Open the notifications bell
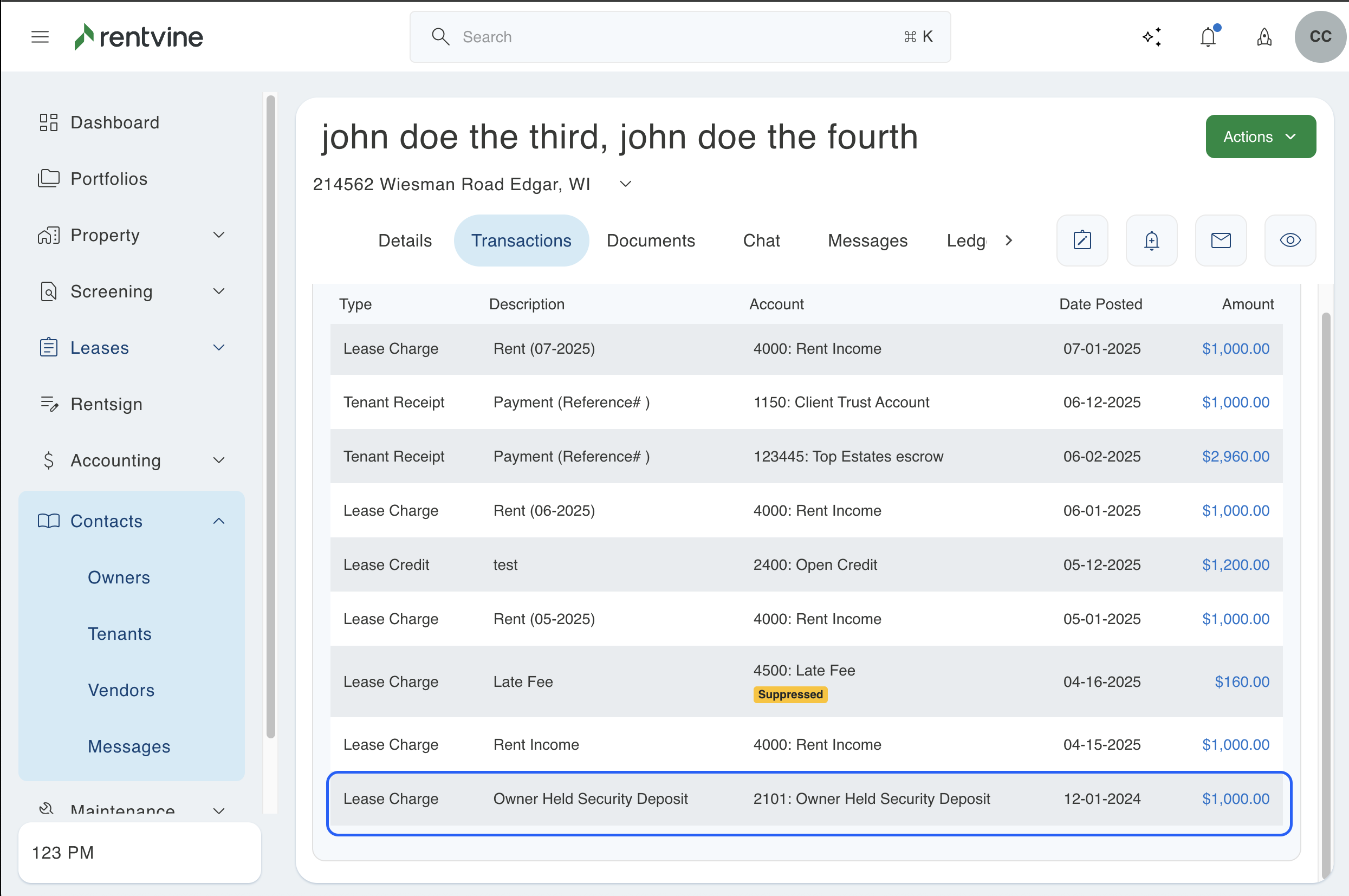Viewport: 1349px width, 896px height. 1208,37
